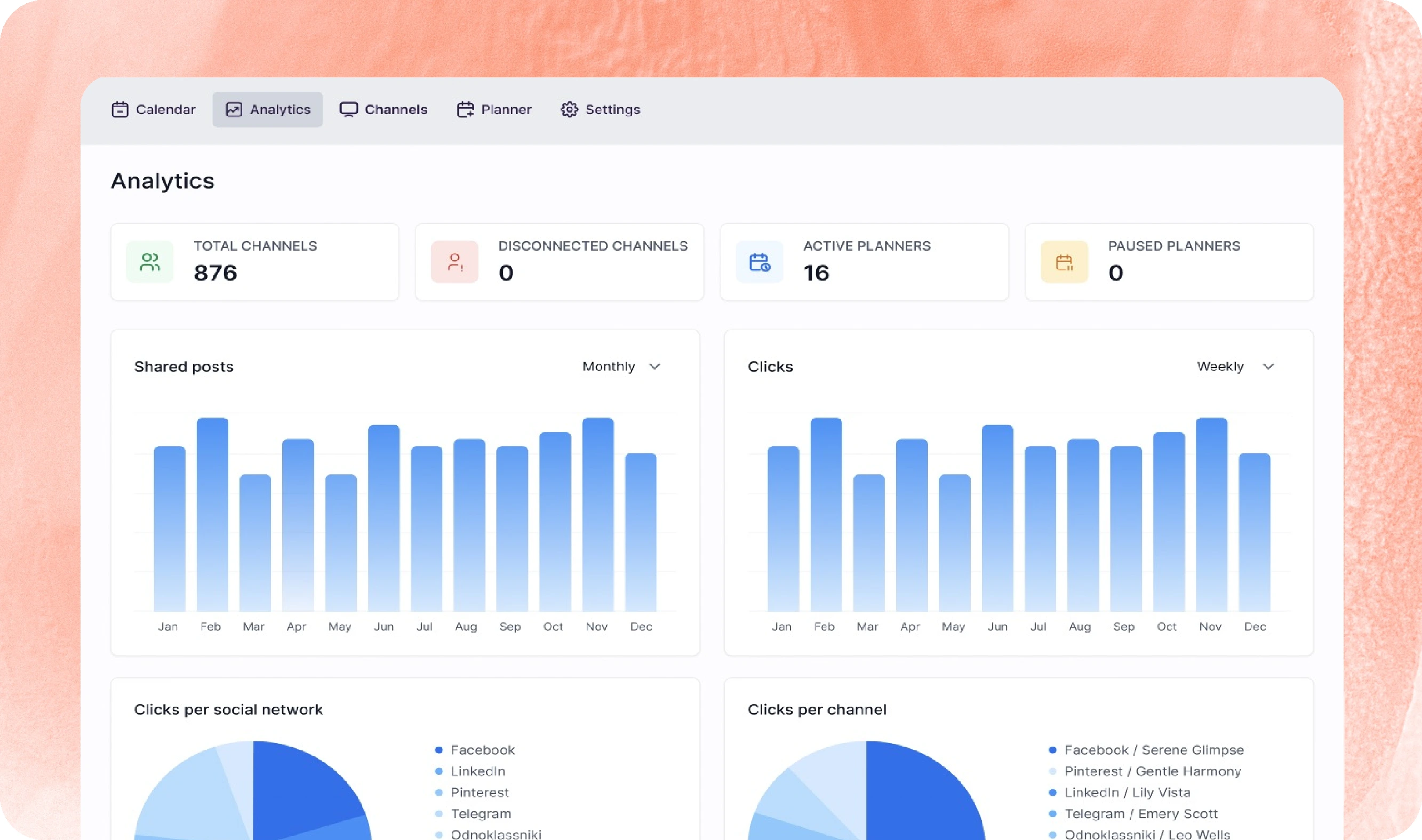The image size is (1422, 840).
Task: Click the Oct bar in Clicks chart
Action: 1169,522
